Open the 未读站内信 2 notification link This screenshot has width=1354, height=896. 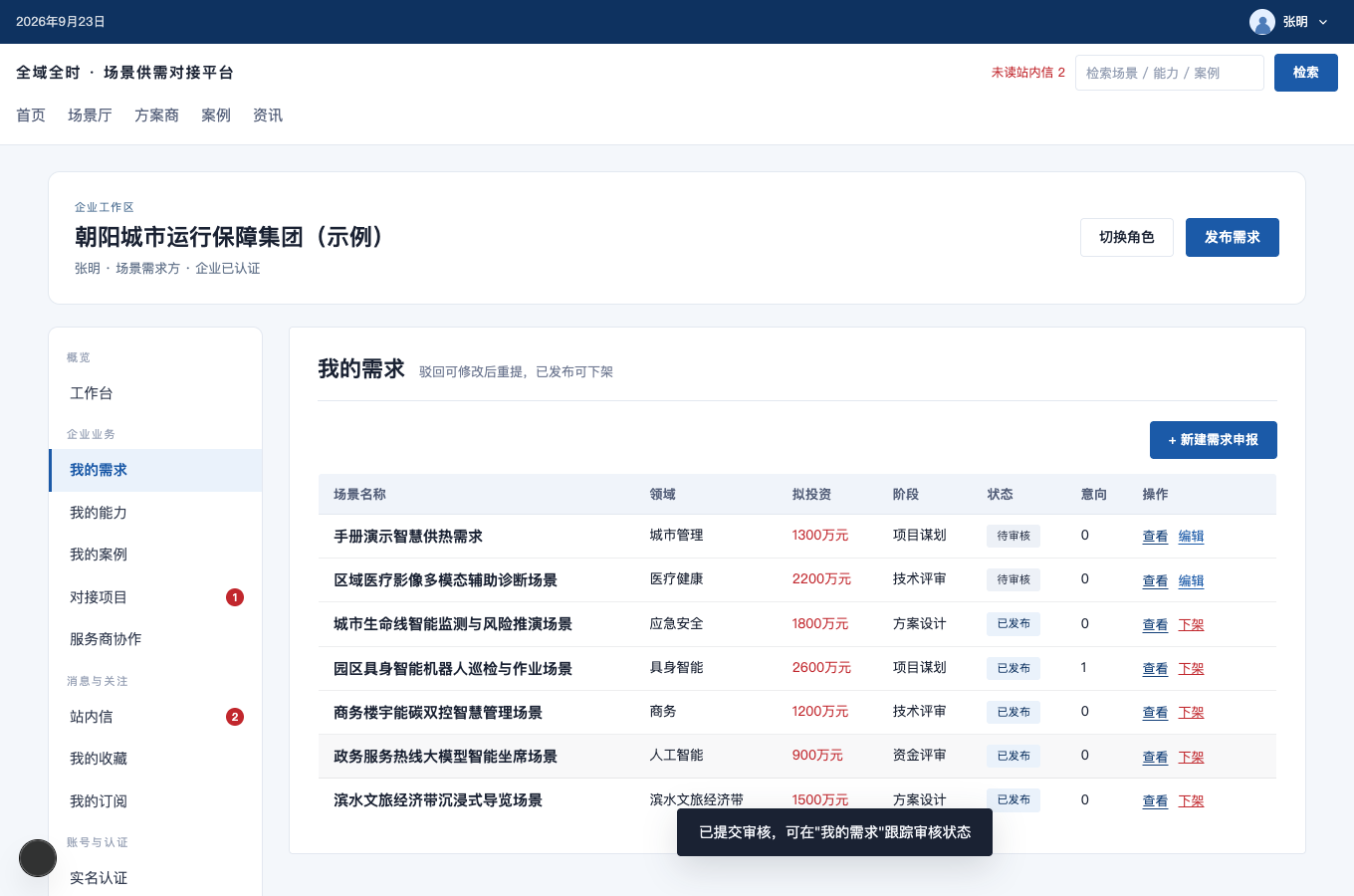click(1027, 73)
